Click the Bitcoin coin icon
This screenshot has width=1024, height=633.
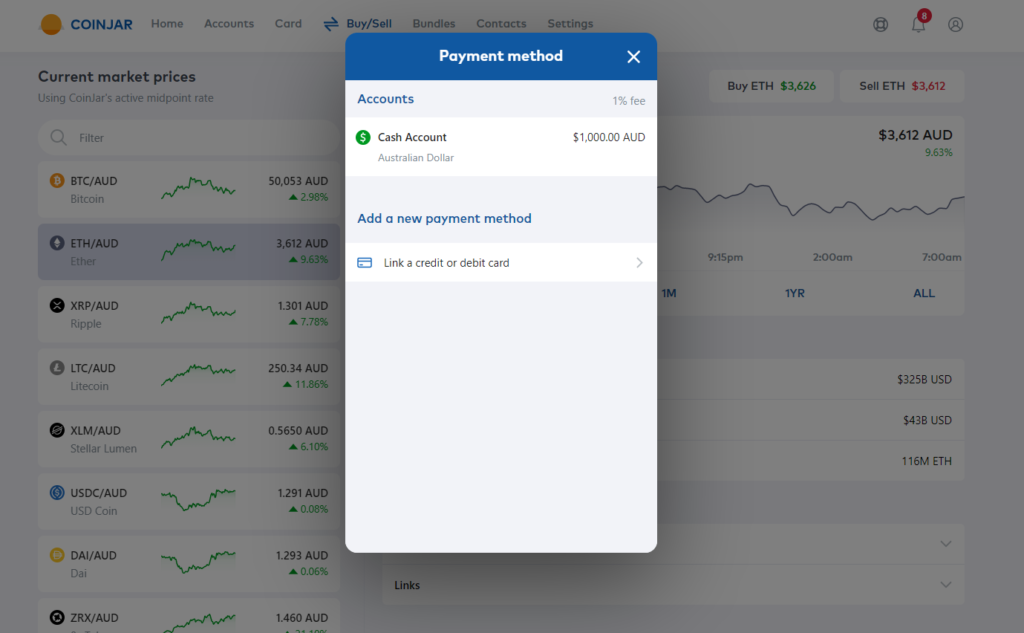[x=57, y=181]
